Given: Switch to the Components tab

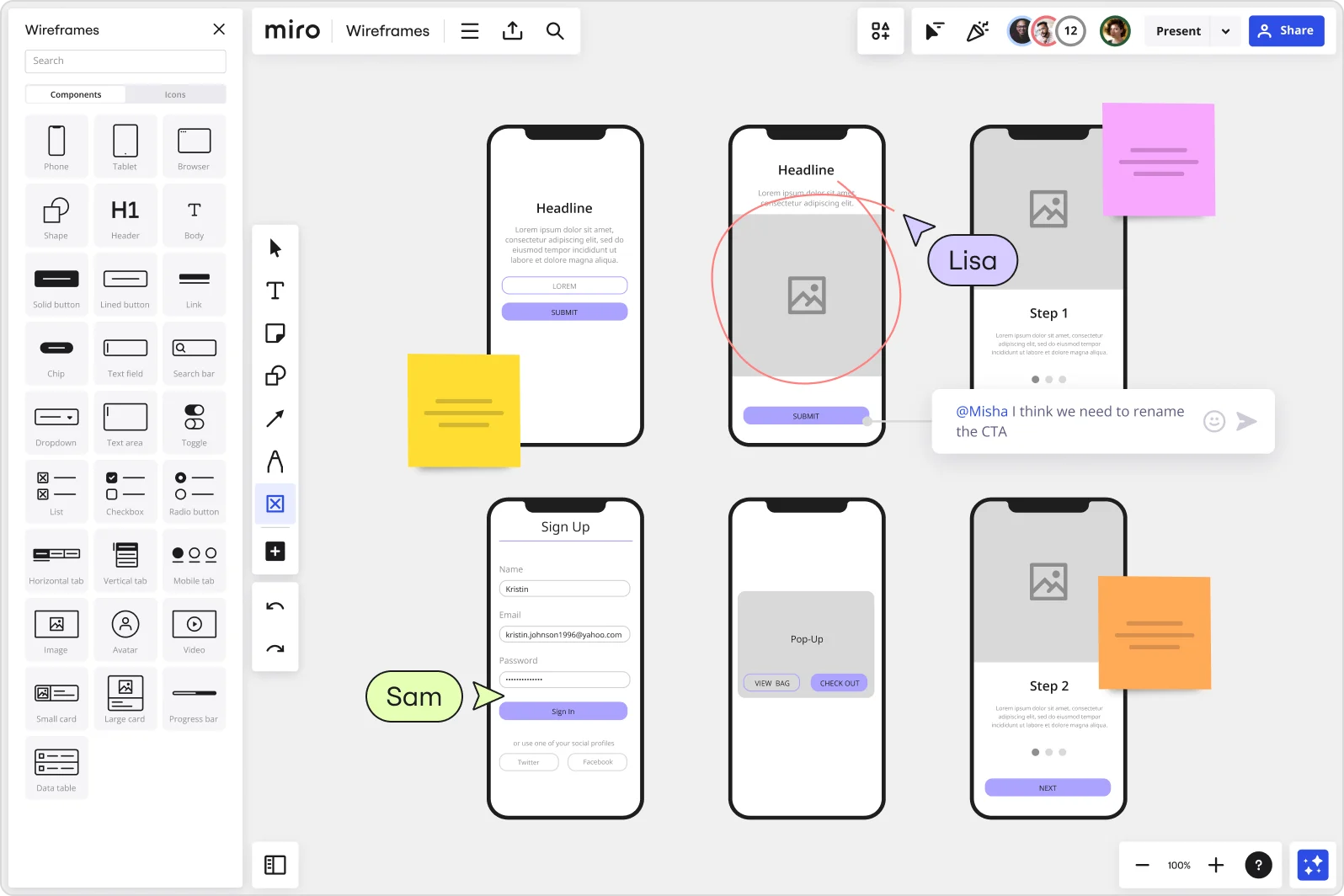Looking at the screenshot, I should (x=76, y=94).
